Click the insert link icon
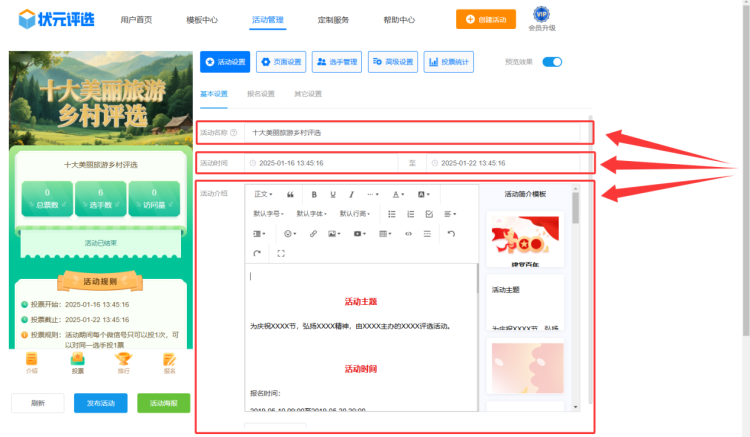The height and width of the screenshot is (437, 750). coord(313,233)
